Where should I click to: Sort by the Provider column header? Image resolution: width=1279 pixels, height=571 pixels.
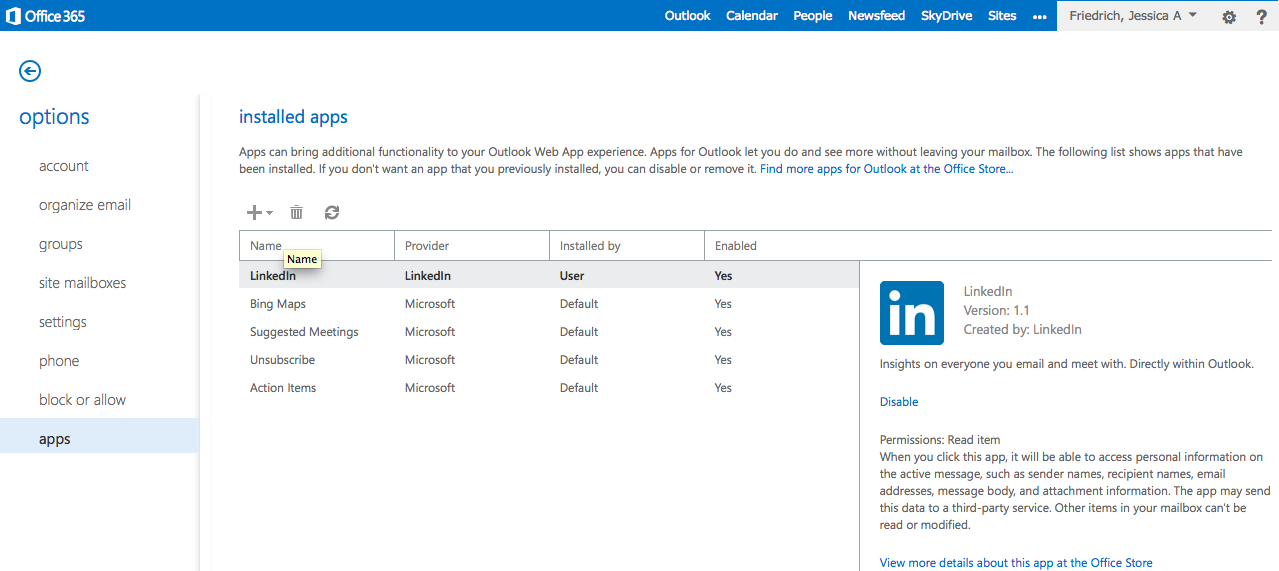[x=427, y=246]
